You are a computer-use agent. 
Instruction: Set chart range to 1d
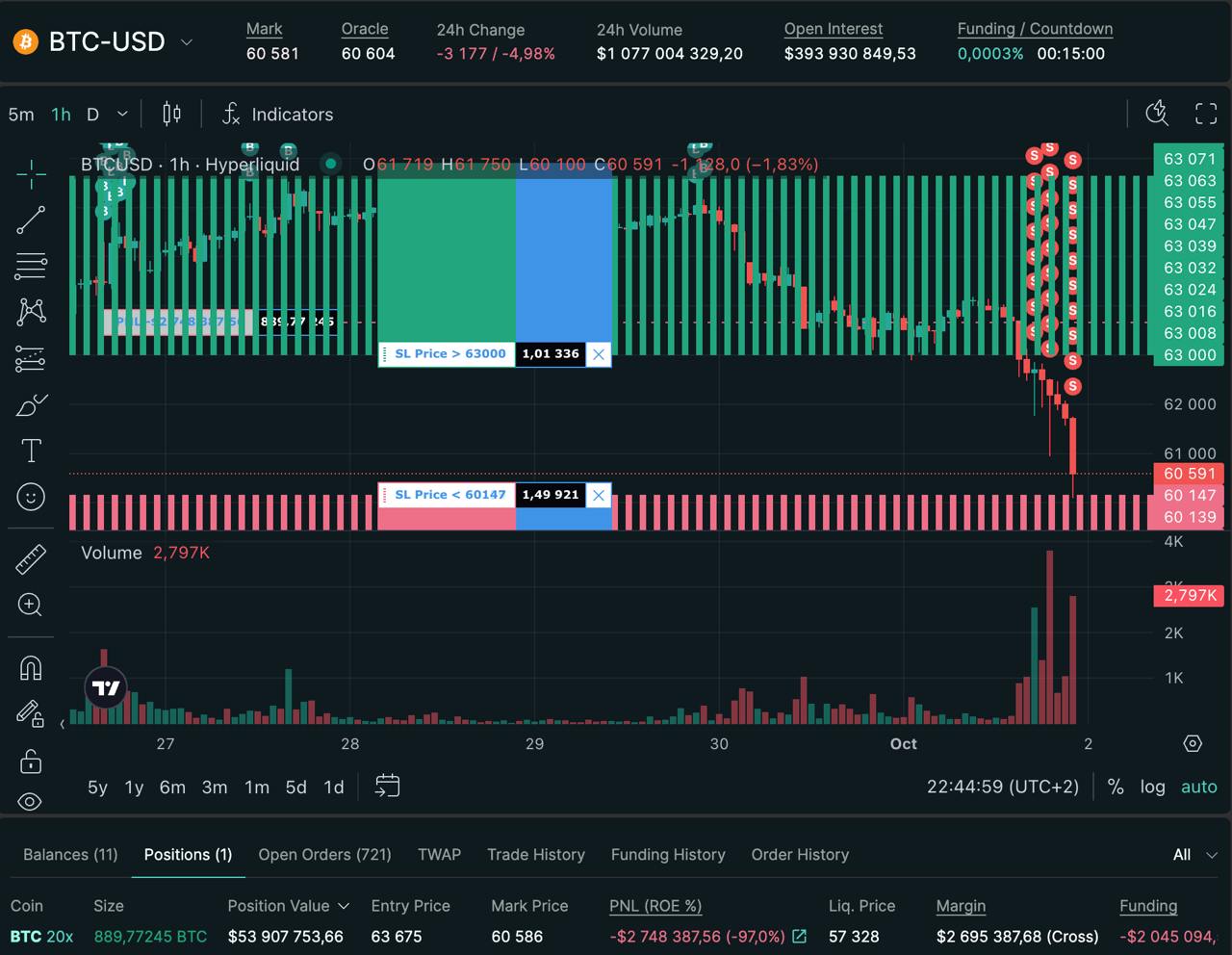[x=333, y=787]
